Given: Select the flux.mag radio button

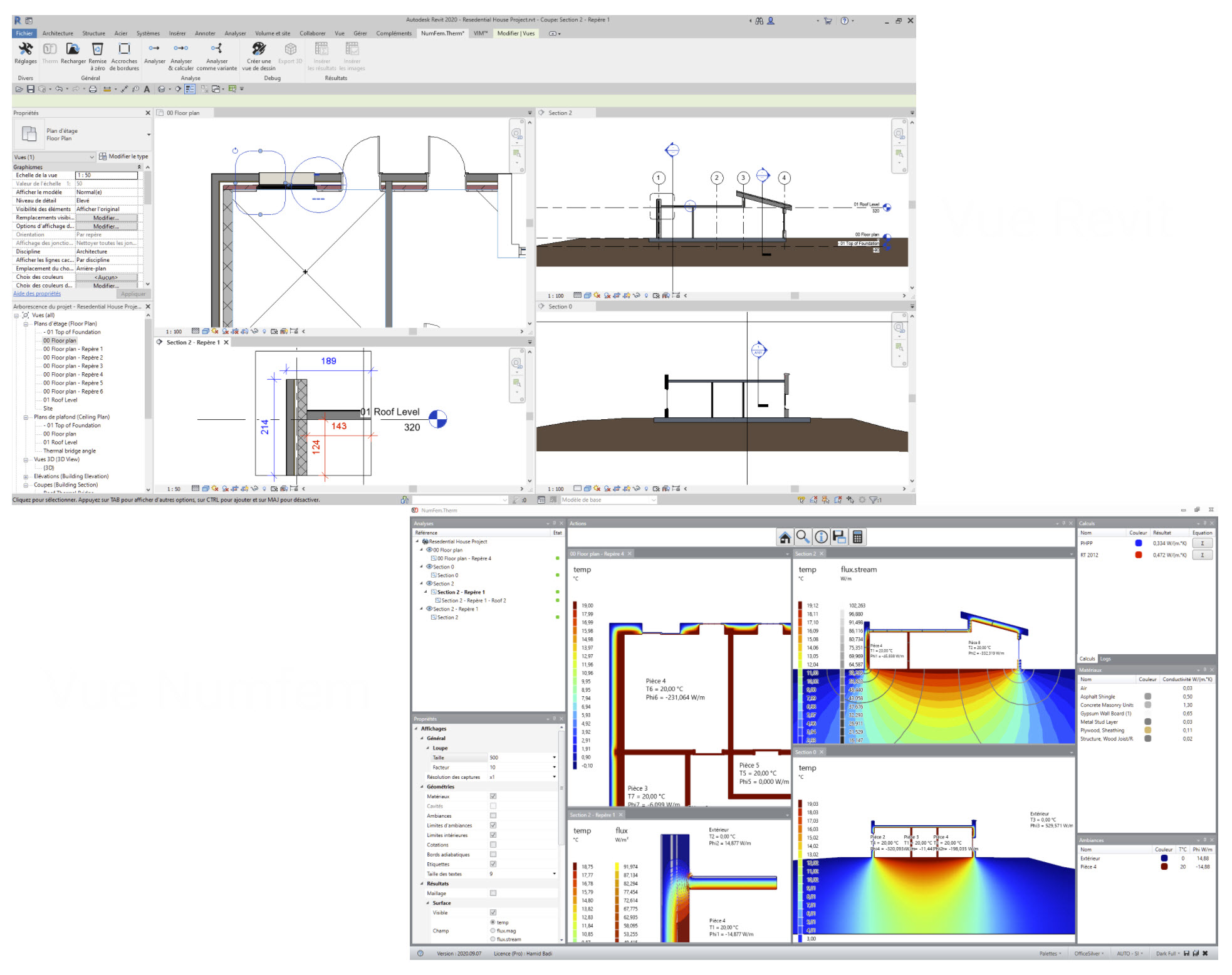Looking at the screenshot, I should [x=493, y=931].
